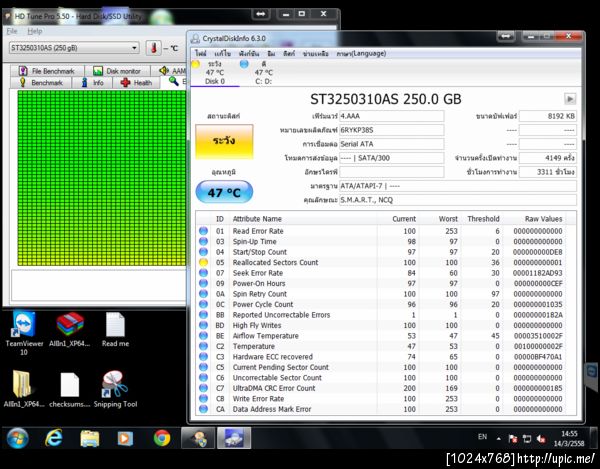Show hidden system tray icons arrow

[499, 439]
